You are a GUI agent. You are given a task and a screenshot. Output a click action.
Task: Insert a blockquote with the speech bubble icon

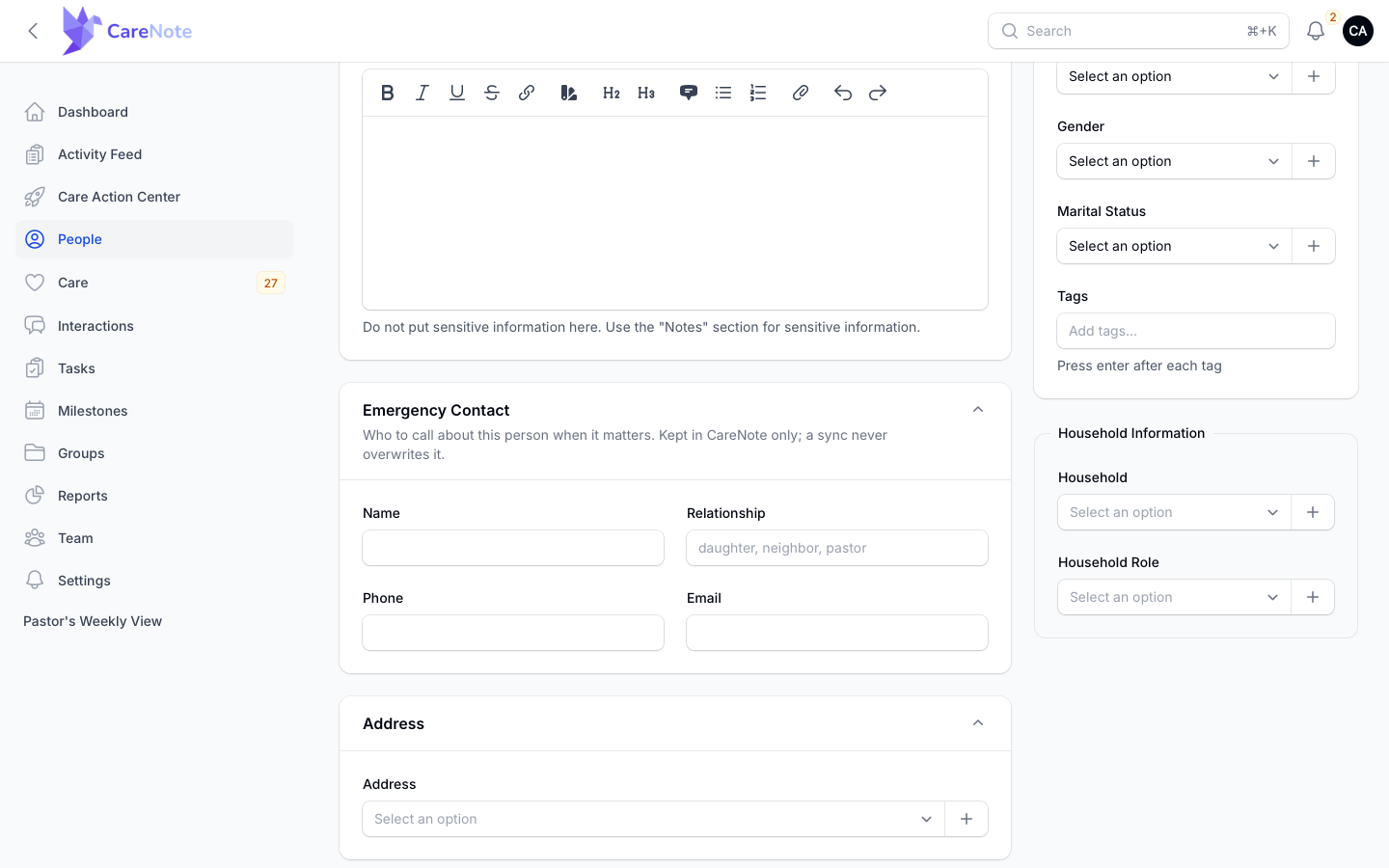(x=689, y=93)
